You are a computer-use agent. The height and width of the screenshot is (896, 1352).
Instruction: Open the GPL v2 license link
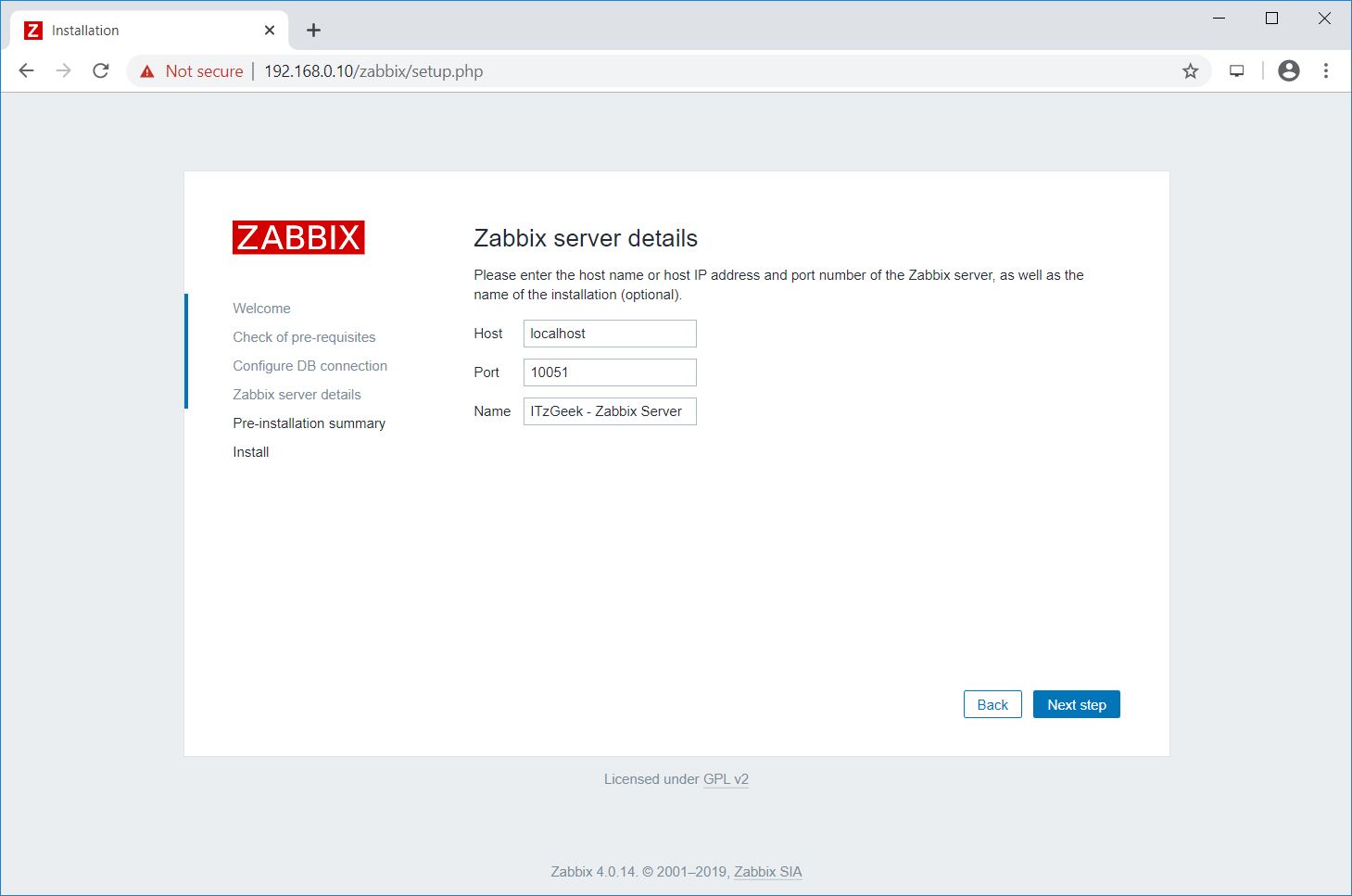coord(726,779)
